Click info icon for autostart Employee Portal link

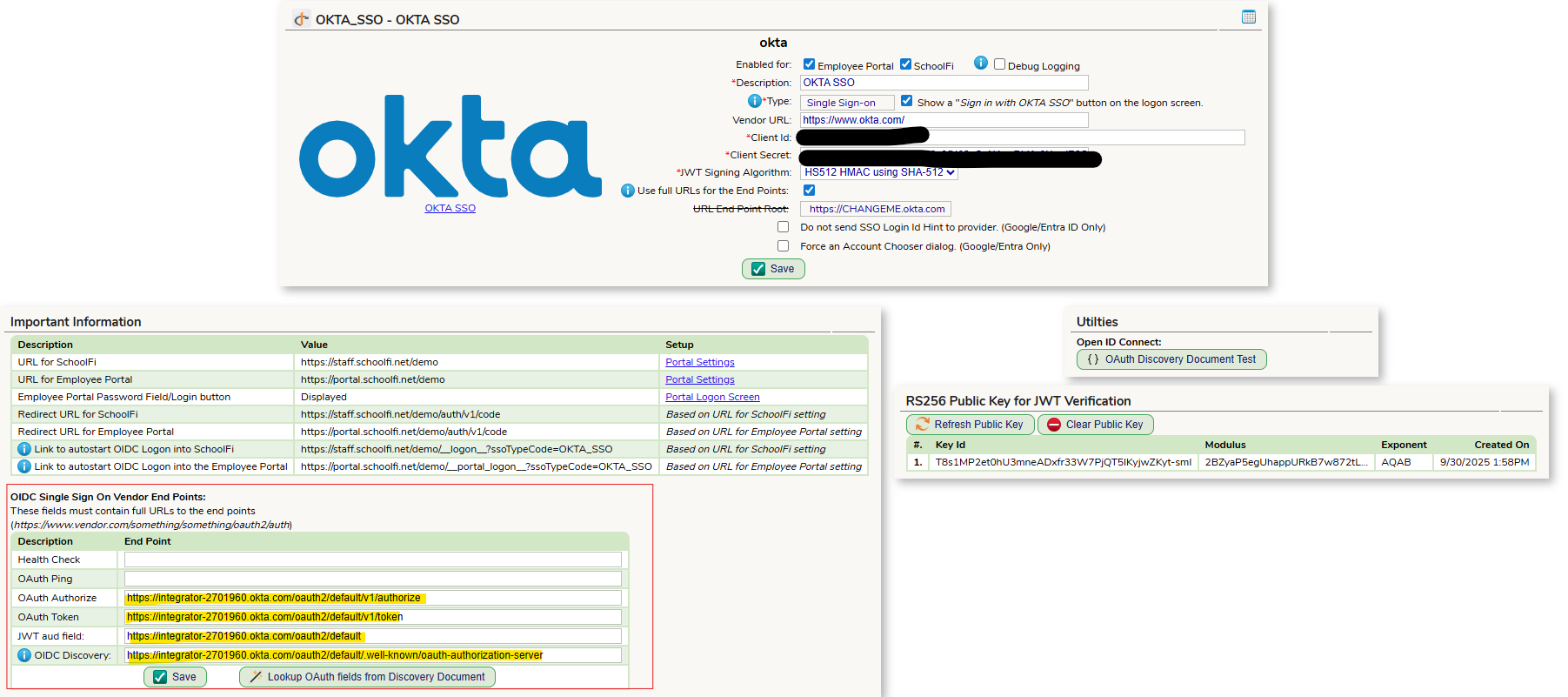24,466
